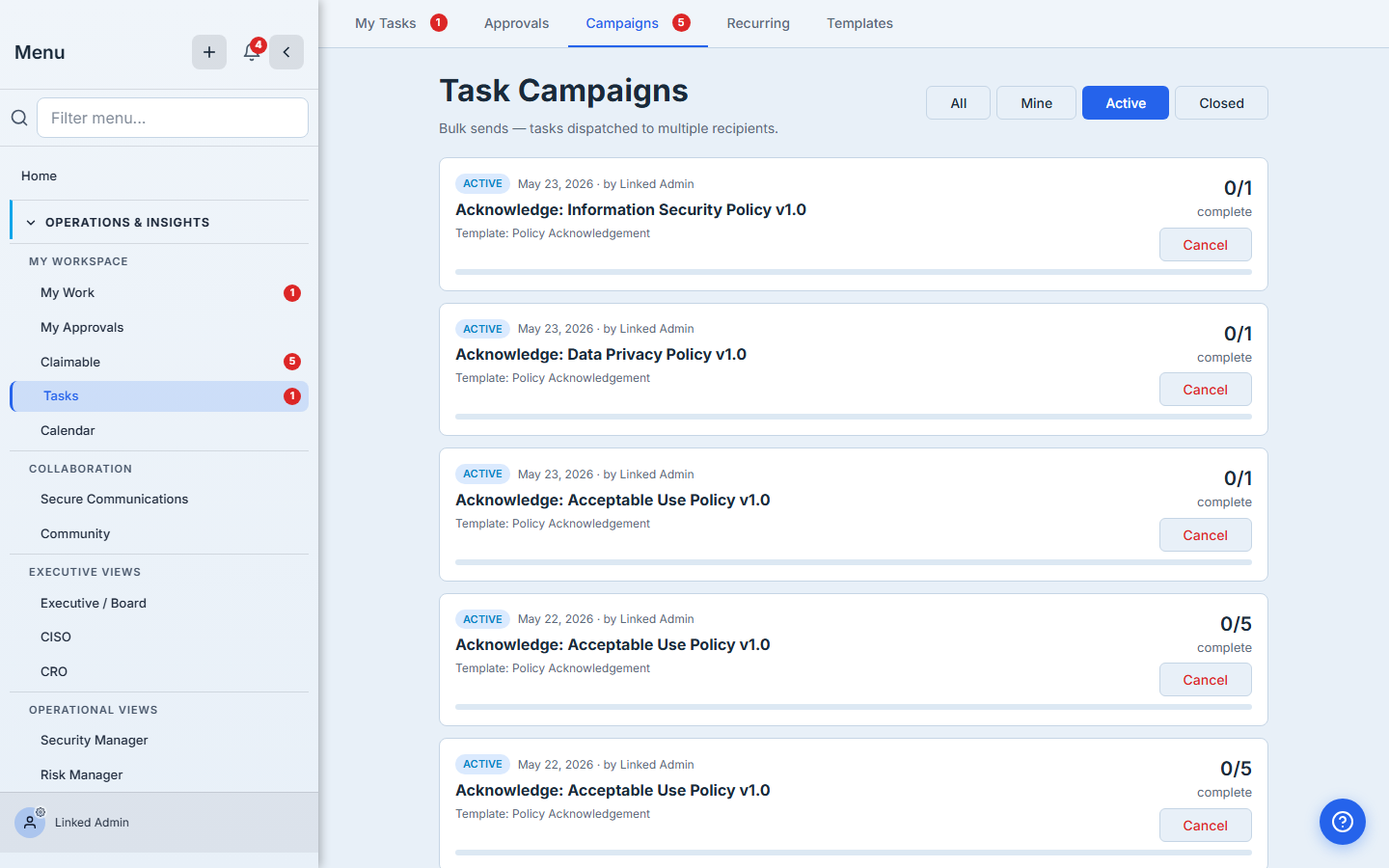
Task: Open My Work in the sidebar
Action: coord(159,293)
